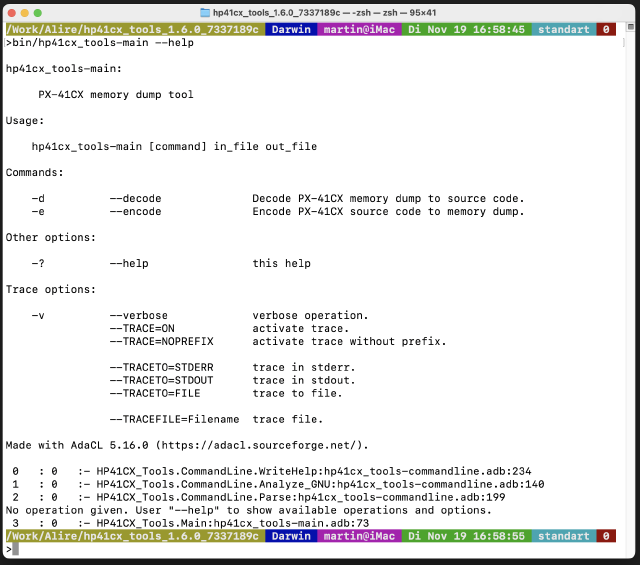Click the '--TRACE=ON' option
The height and width of the screenshot is (565, 640).
coord(142,329)
